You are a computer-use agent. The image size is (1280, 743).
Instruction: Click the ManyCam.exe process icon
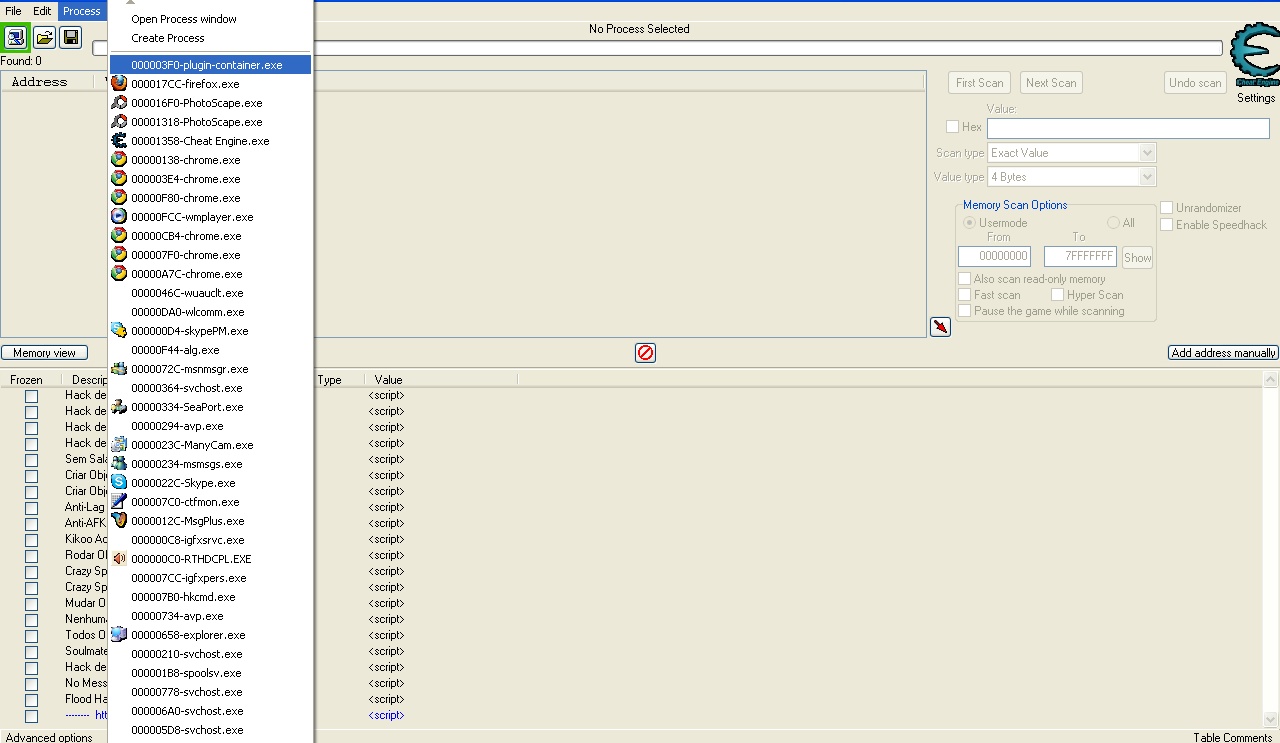(119, 445)
